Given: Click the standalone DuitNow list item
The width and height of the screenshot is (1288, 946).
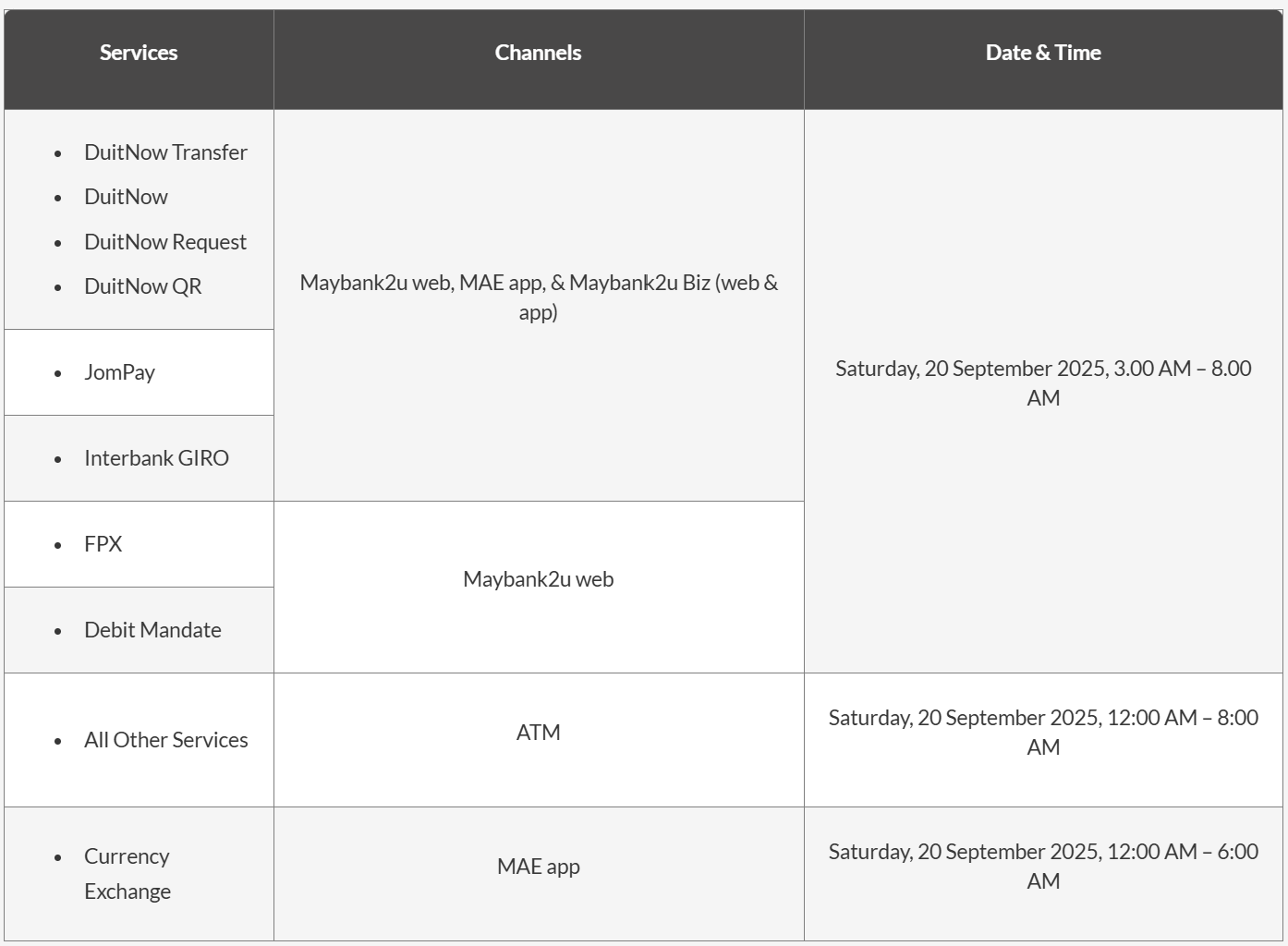Looking at the screenshot, I should click(126, 197).
